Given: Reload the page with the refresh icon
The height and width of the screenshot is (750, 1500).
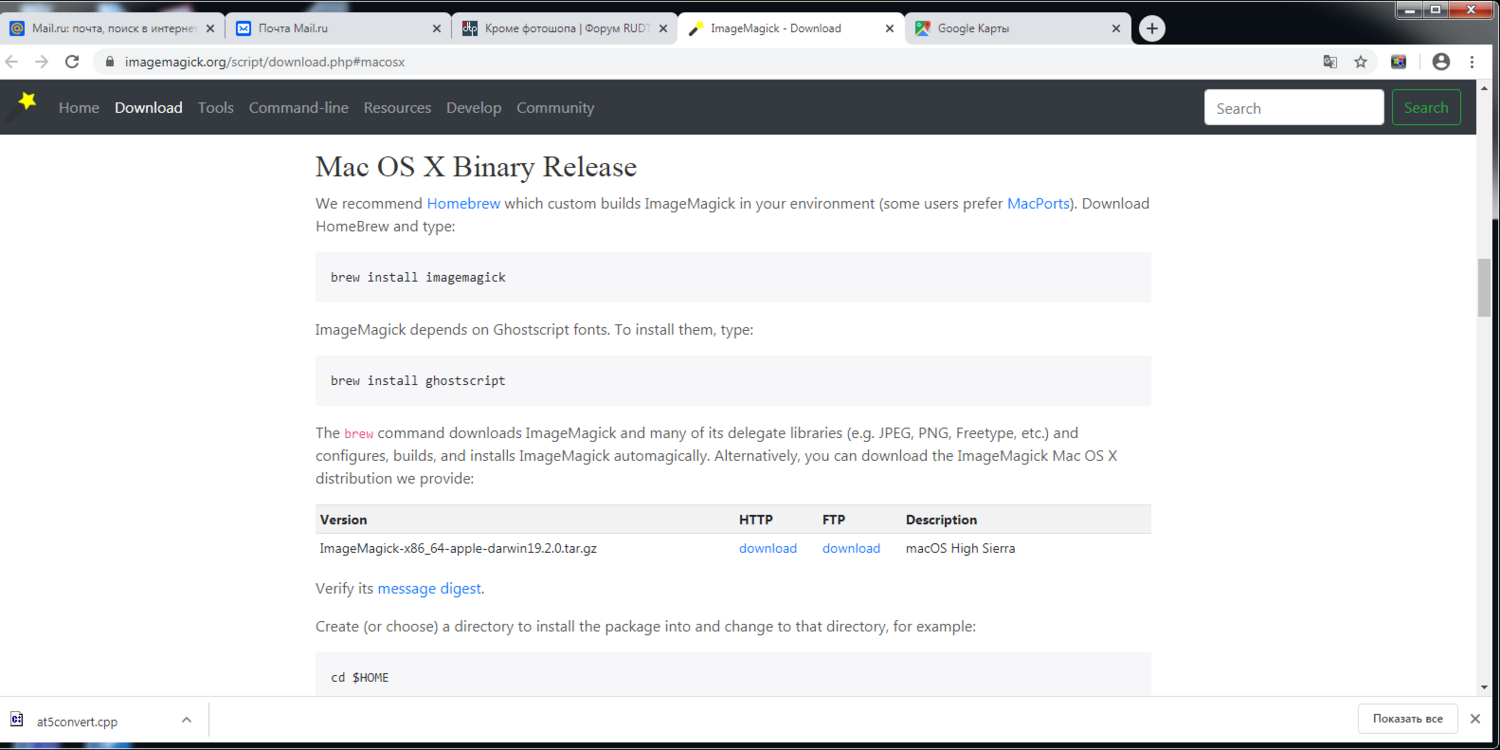Looking at the screenshot, I should click(x=72, y=62).
